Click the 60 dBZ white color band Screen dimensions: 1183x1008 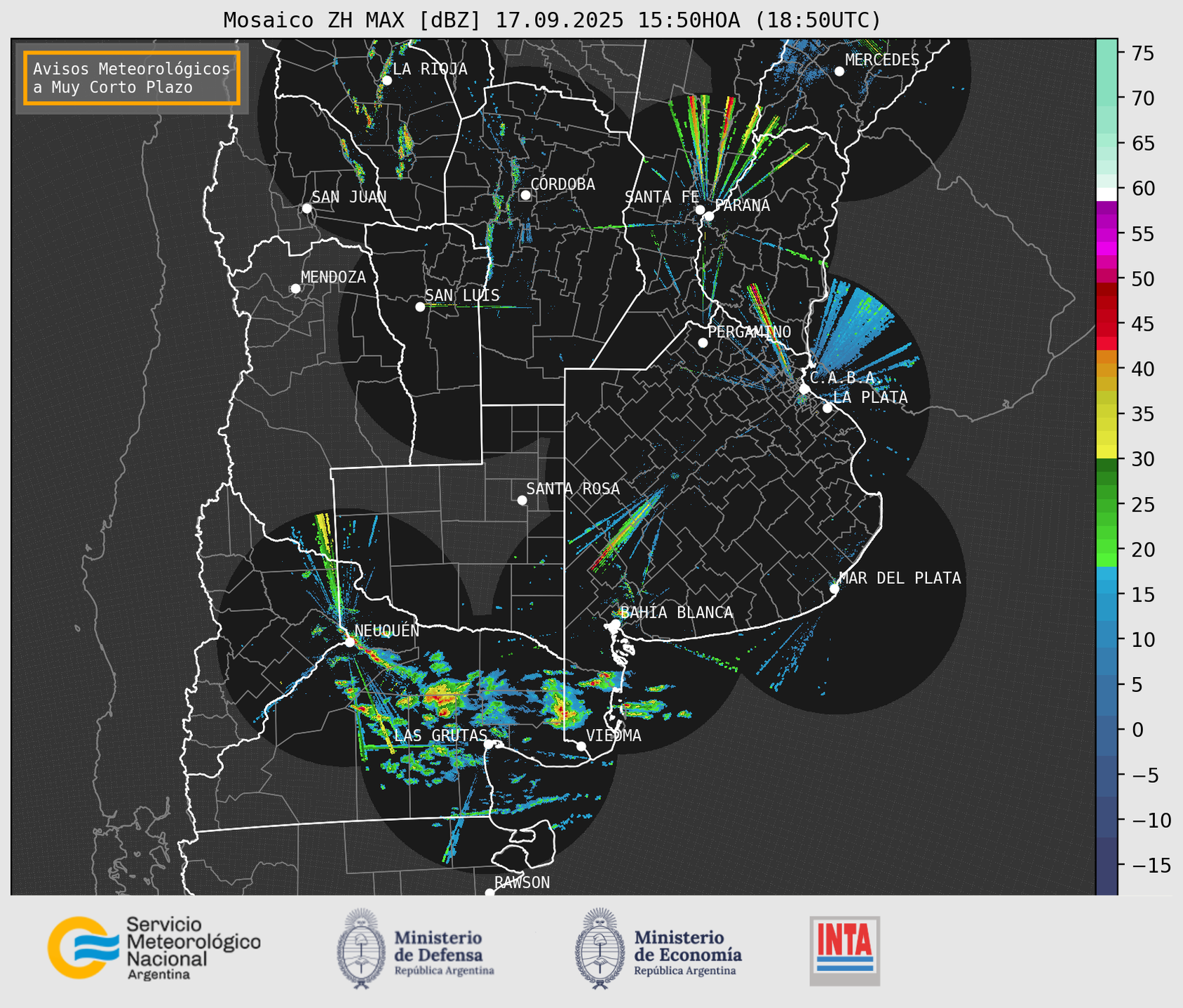click(1107, 193)
